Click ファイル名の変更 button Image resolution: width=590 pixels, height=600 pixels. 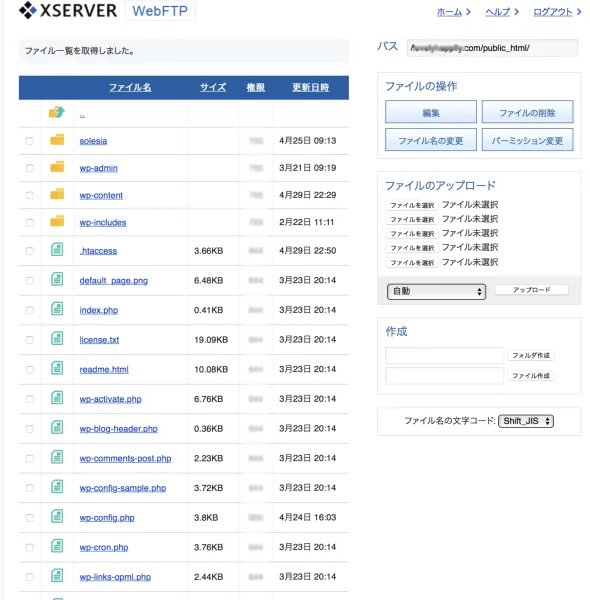431,140
